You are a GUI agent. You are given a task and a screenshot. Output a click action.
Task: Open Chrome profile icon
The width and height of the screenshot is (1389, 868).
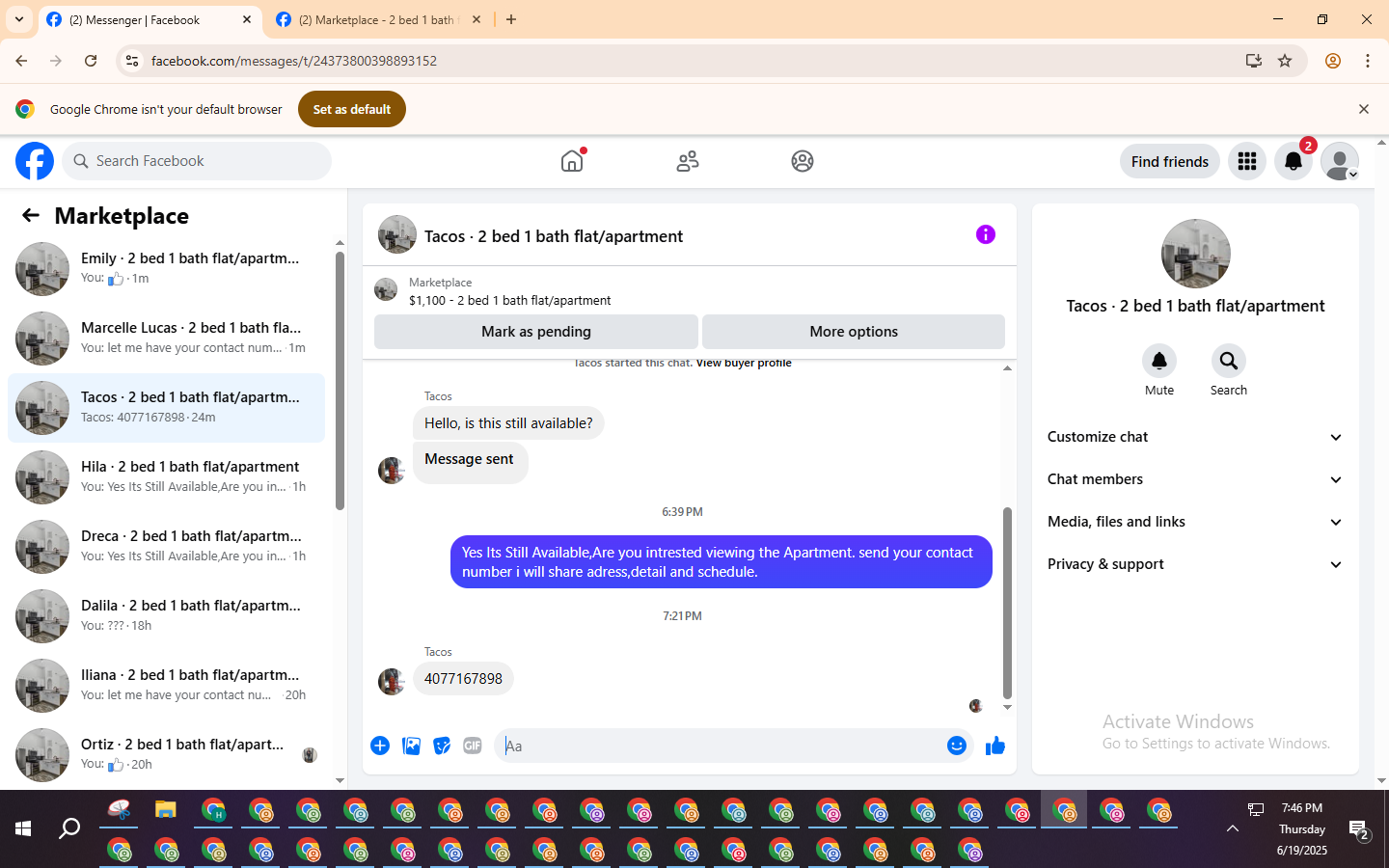[1333, 61]
